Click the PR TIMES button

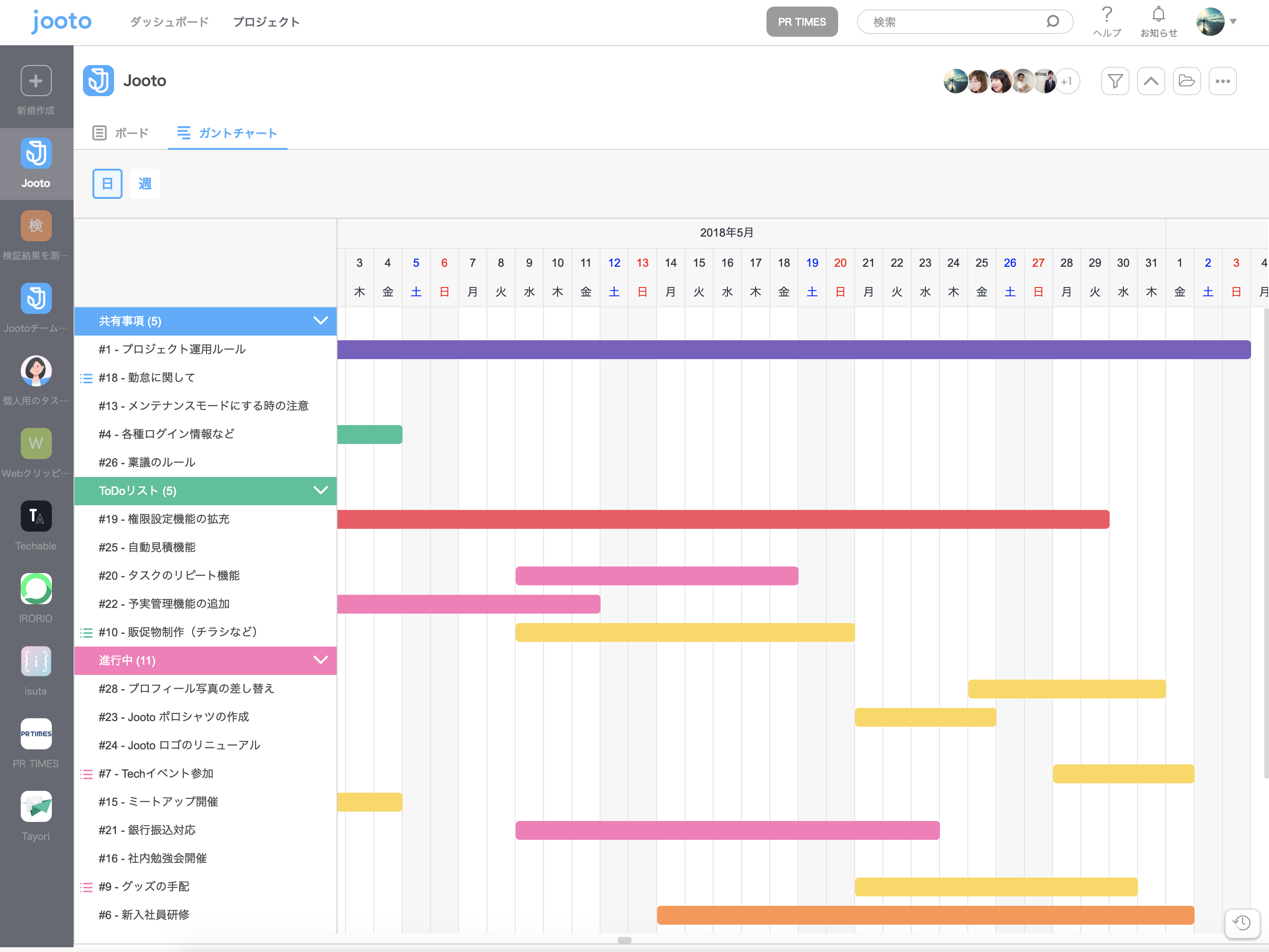pyautogui.click(x=801, y=22)
